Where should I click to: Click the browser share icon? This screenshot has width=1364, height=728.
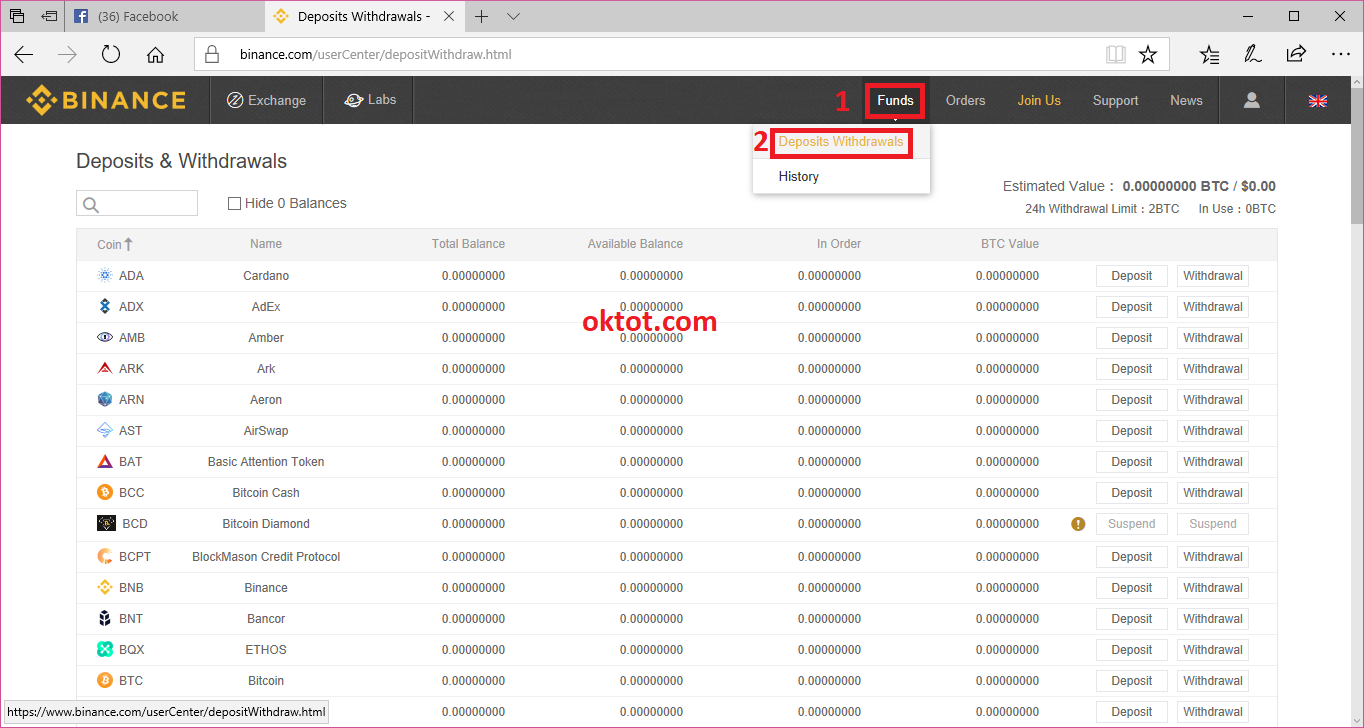click(x=1296, y=55)
